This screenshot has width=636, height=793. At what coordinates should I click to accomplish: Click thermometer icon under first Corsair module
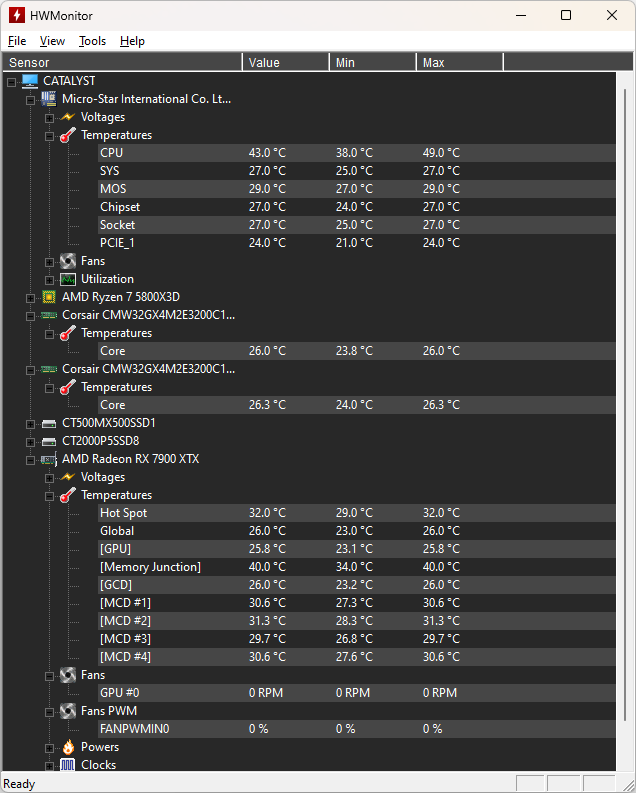pyautogui.click(x=68, y=333)
